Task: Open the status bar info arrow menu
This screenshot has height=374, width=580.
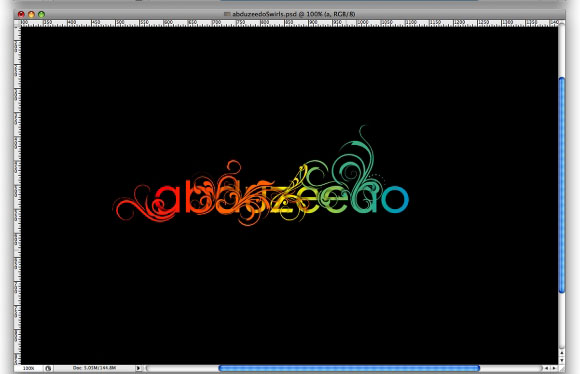Action: pos(138,368)
